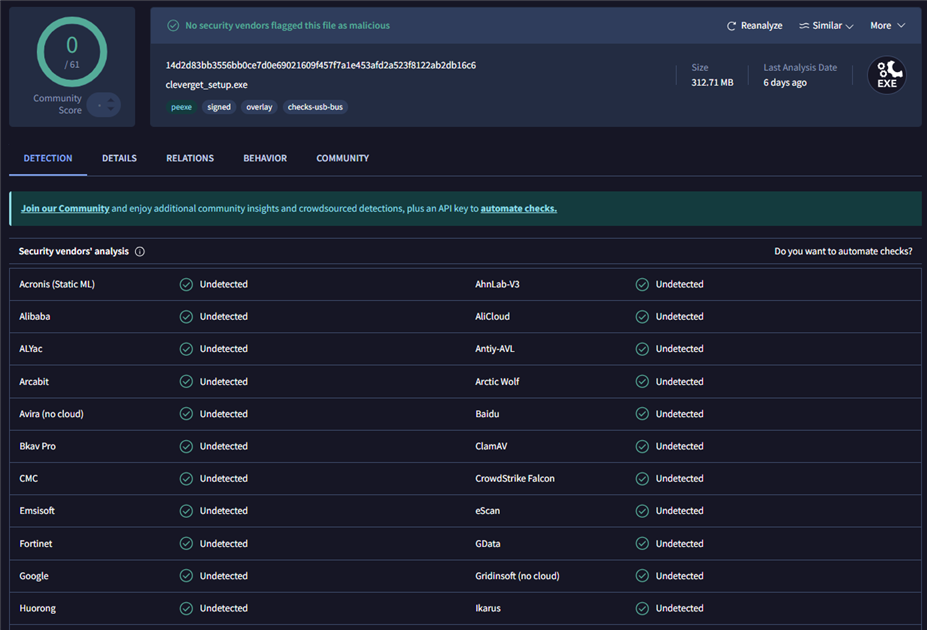This screenshot has width=927, height=630.
Task: Click the Huorong undetected check icon
Action: [x=186, y=609]
